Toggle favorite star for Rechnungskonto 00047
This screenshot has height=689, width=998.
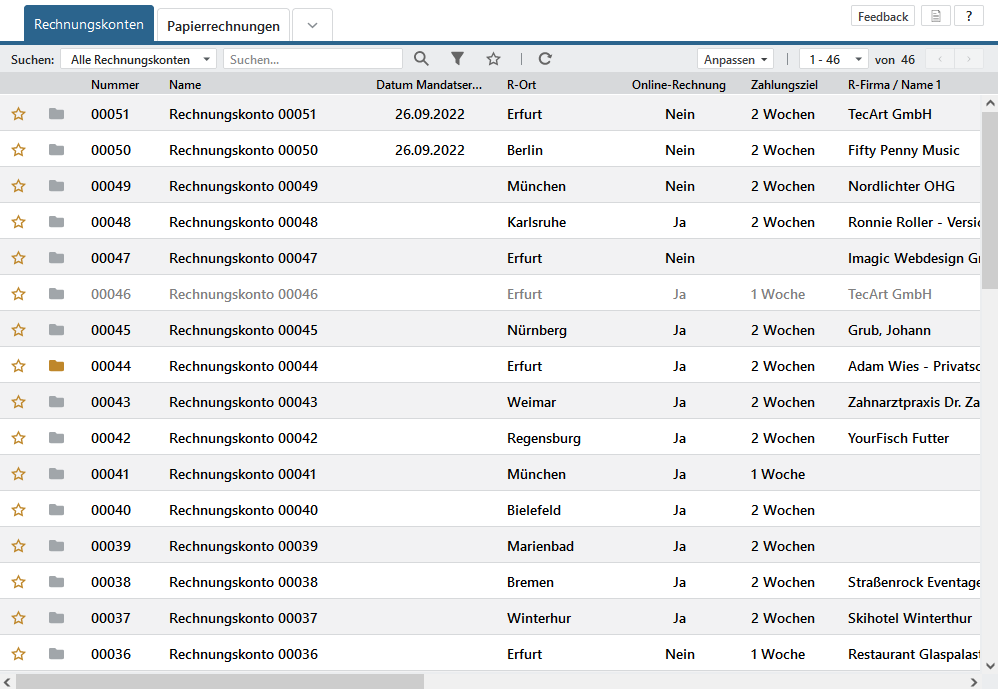[18, 258]
